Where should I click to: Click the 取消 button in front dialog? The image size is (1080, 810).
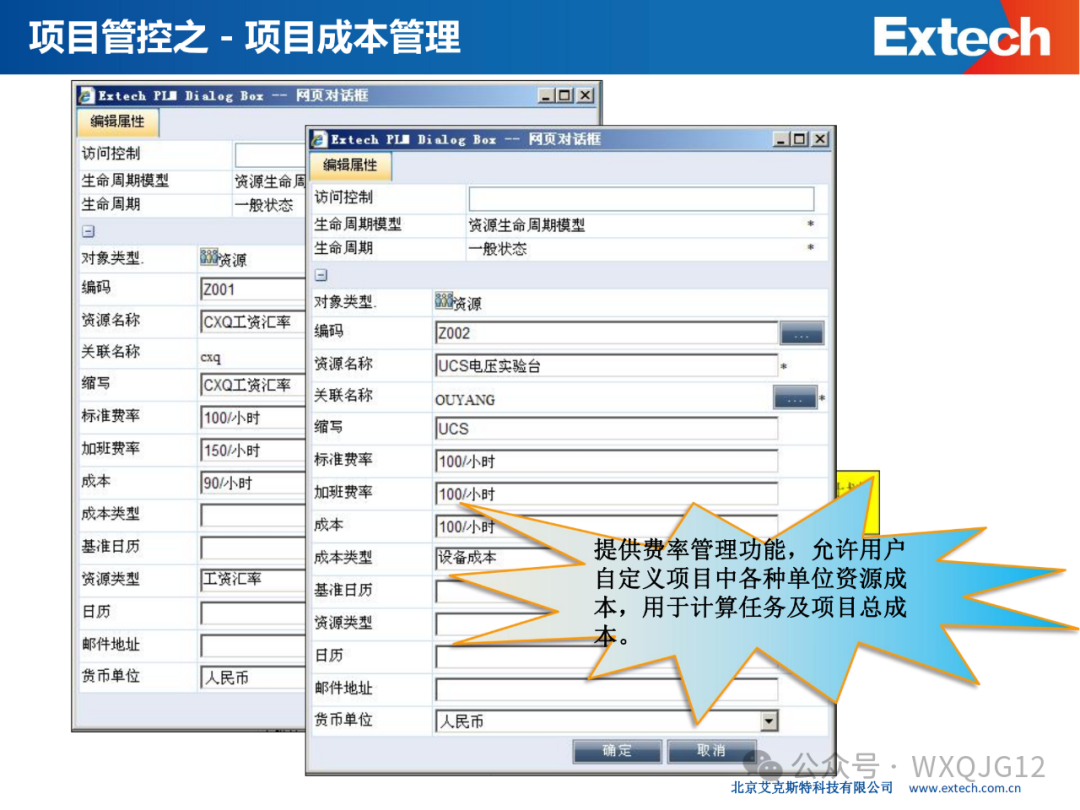(712, 751)
